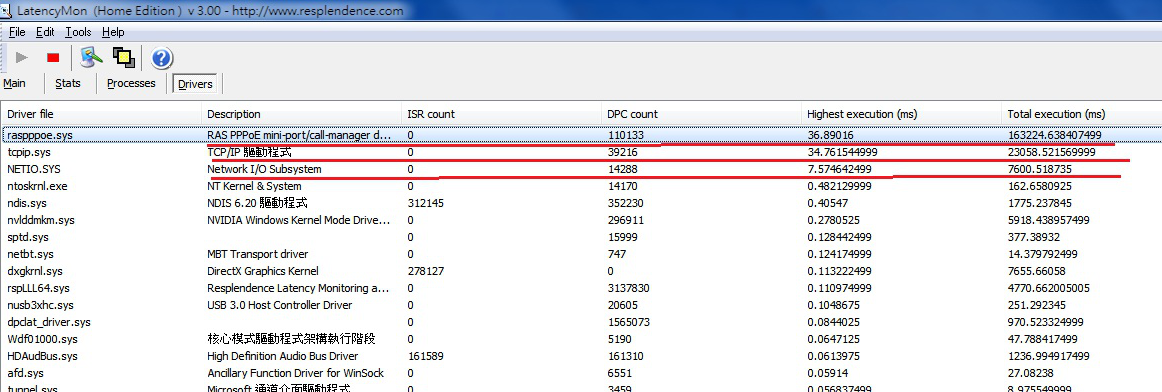Switch to the Main tab

[x=14, y=83]
